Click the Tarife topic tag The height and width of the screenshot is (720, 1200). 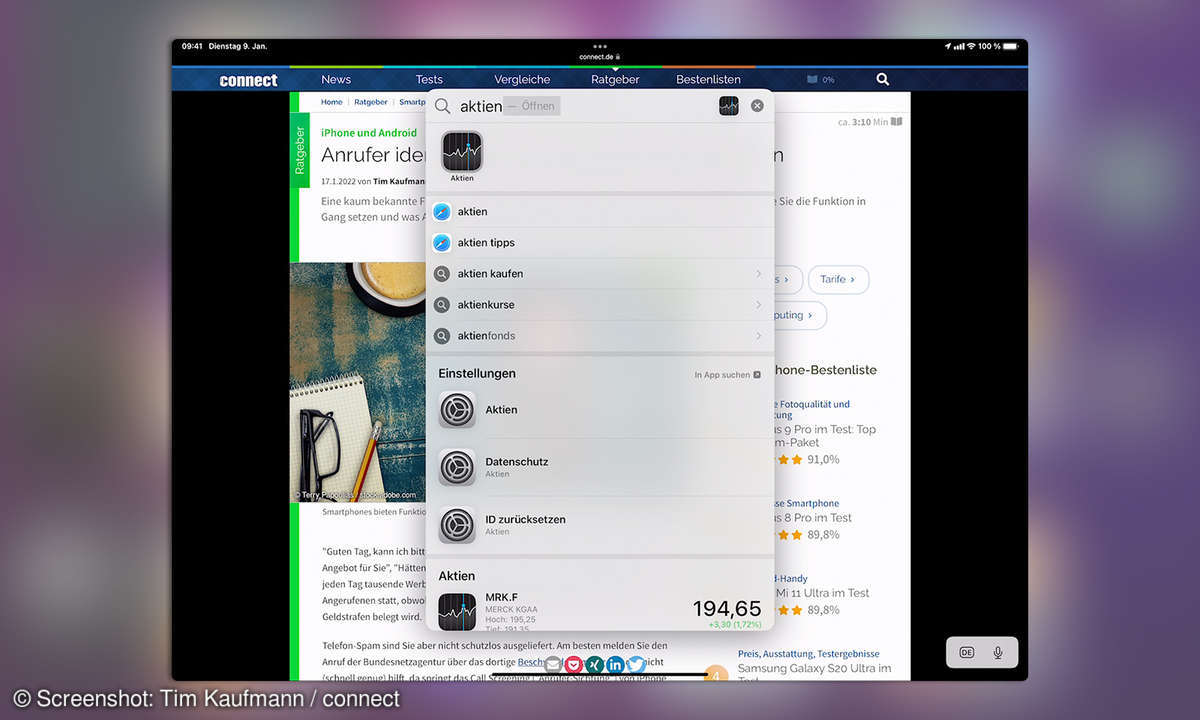click(x=838, y=280)
